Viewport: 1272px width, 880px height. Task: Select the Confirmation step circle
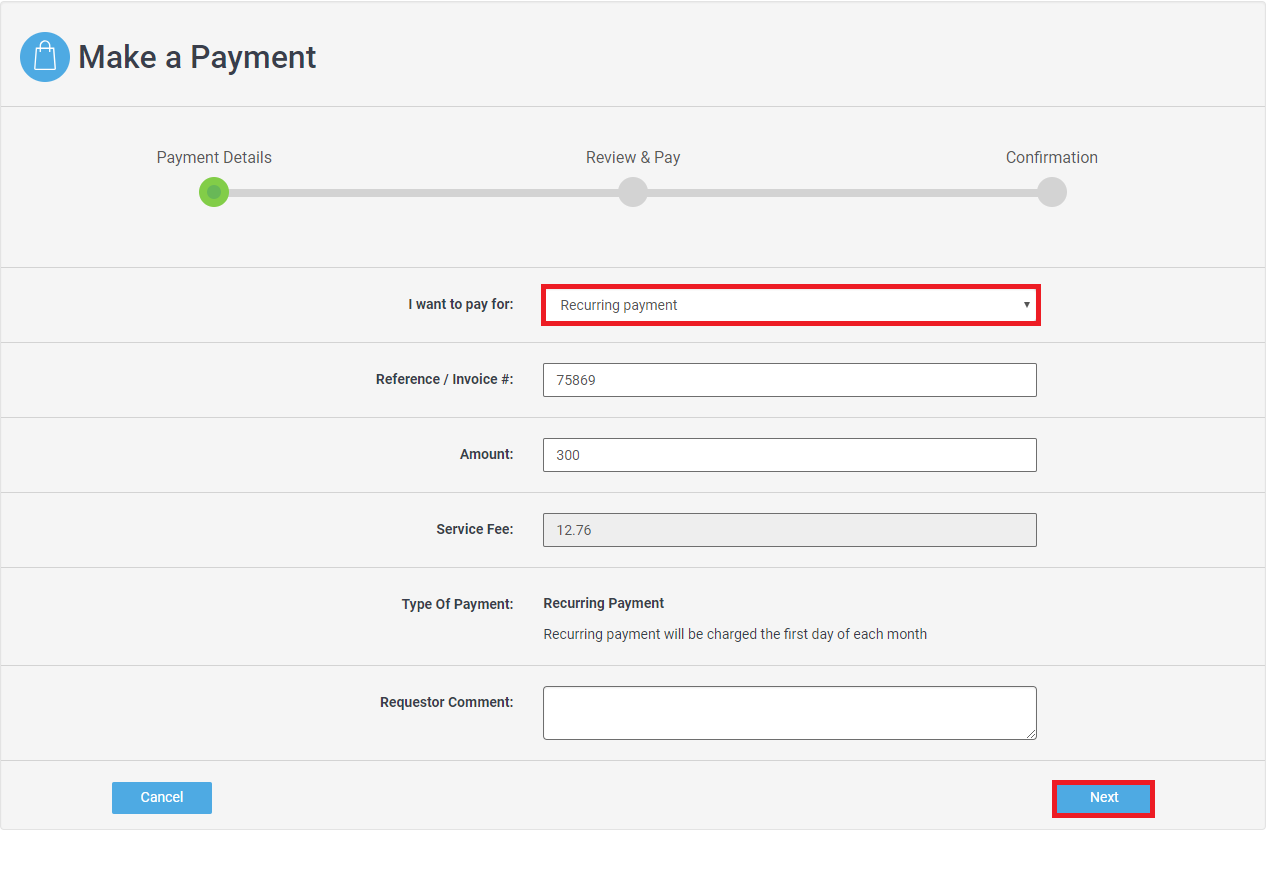pyautogui.click(x=1052, y=192)
